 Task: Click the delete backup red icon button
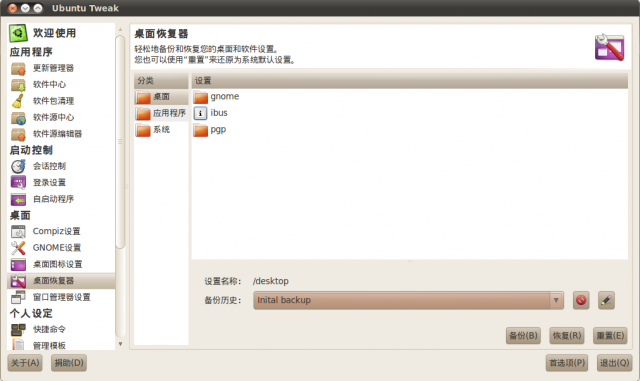[581, 301]
